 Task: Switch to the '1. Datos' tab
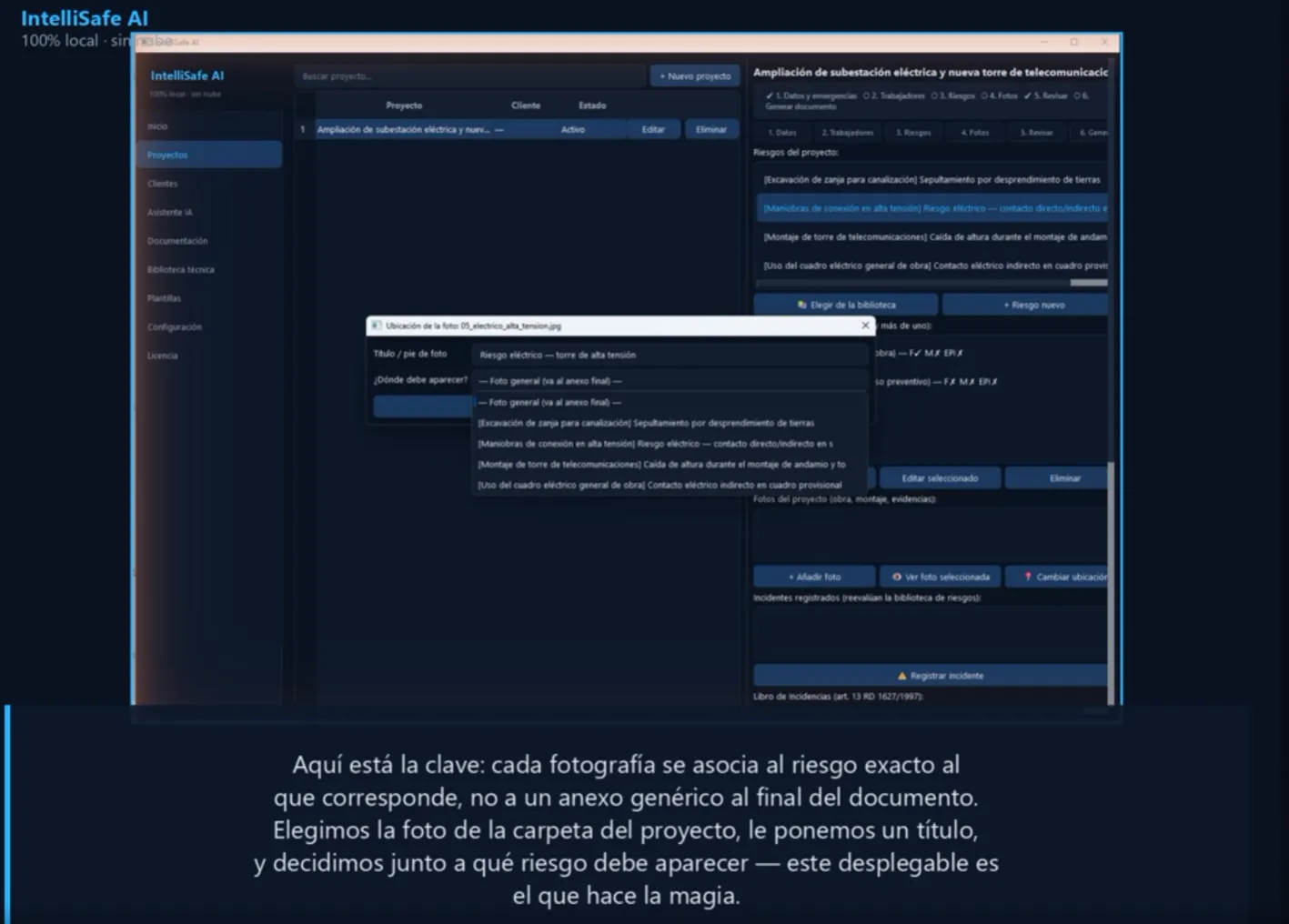click(x=782, y=133)
